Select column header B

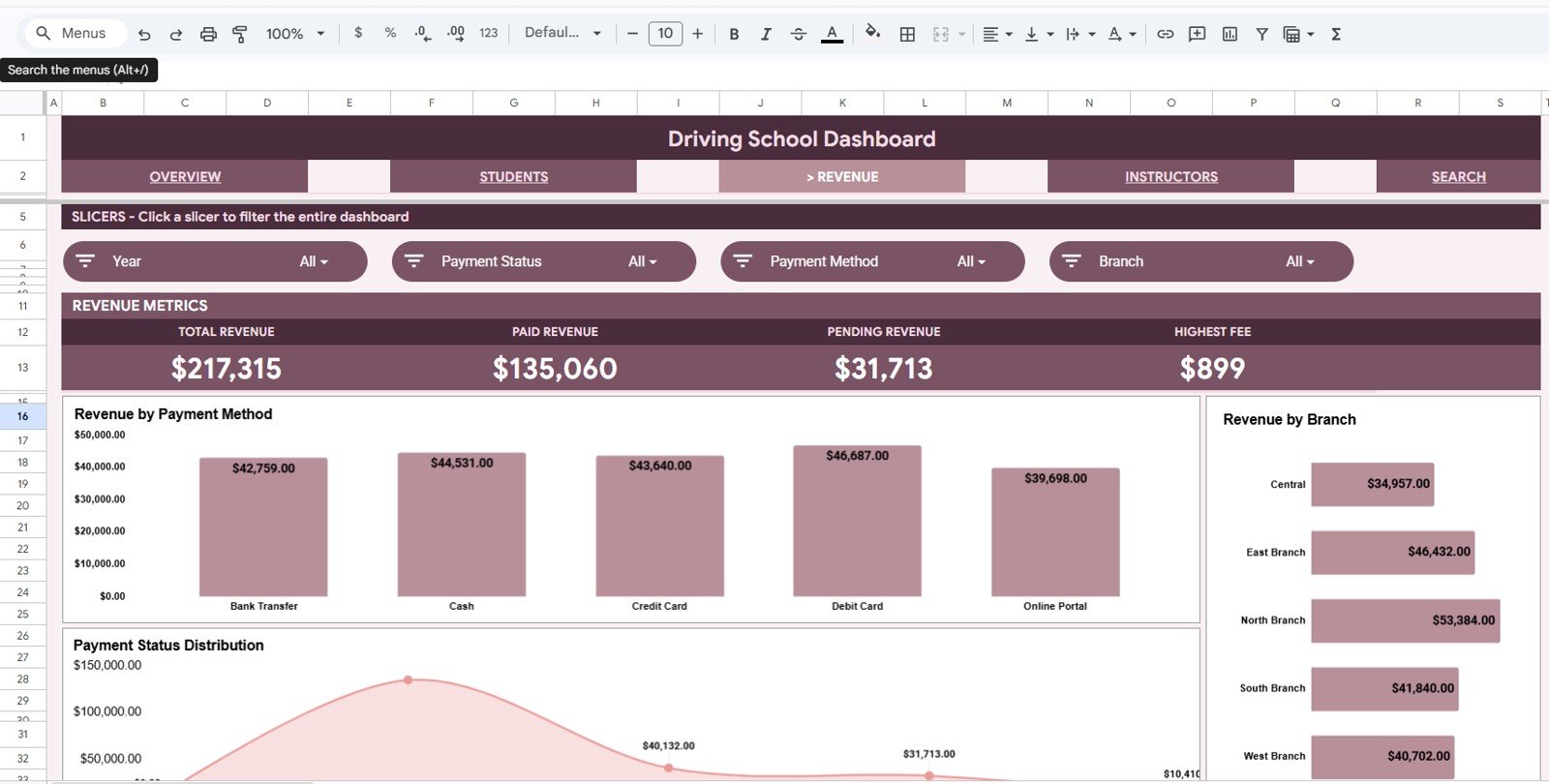click(104, 103)
